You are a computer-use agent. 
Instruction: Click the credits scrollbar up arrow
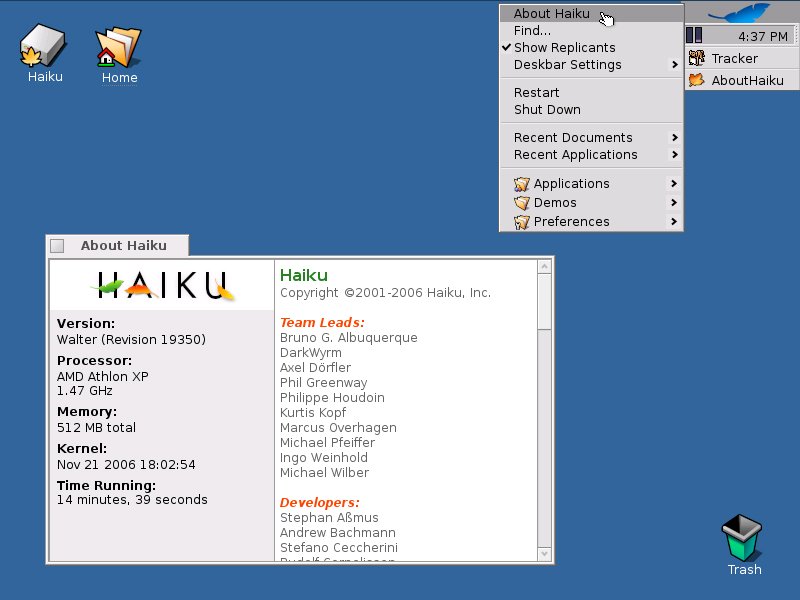coord(544,267)
